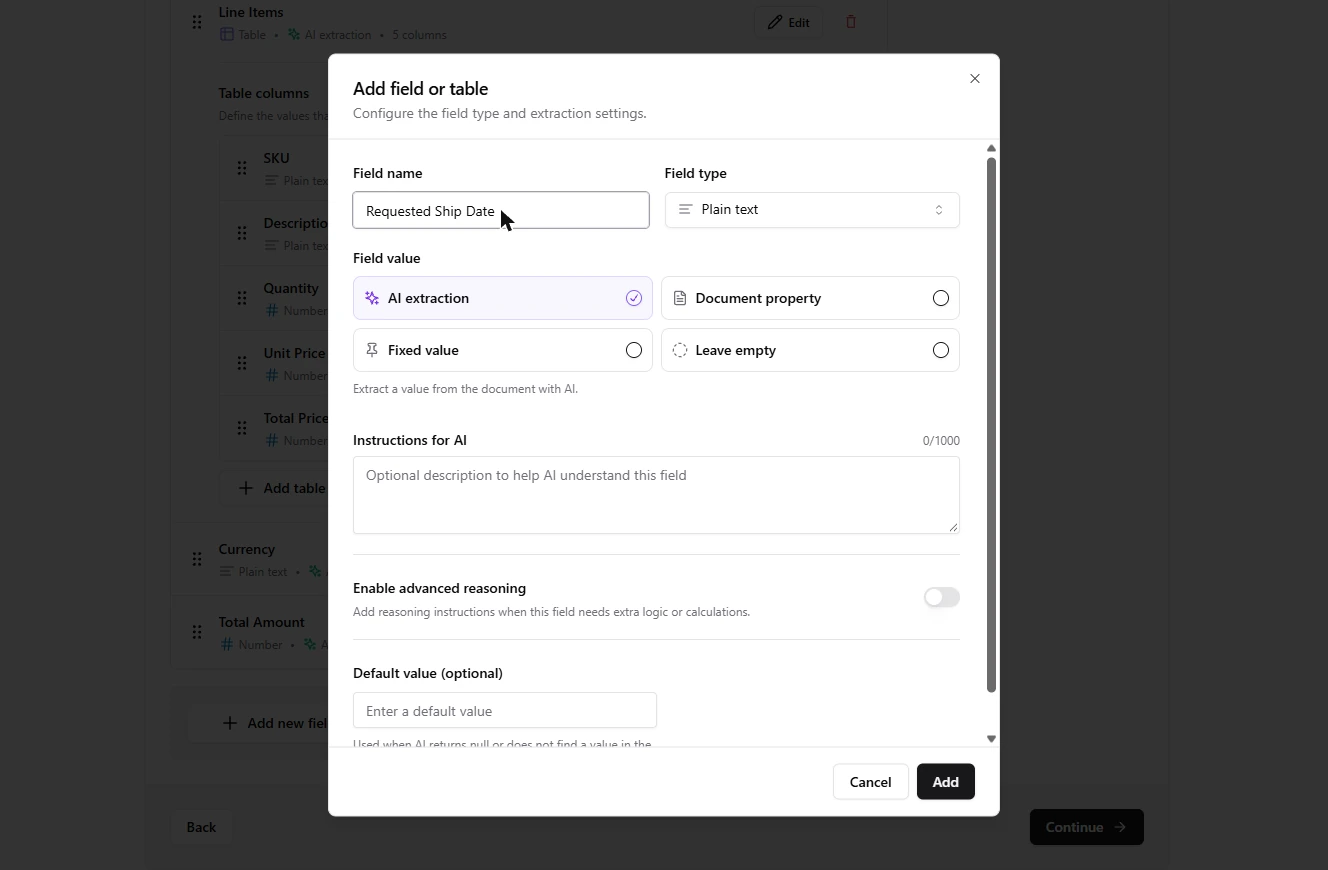Enable advanced reasoning toggle
The width and height of the screenshot is (1328, 870).
pos(941,597)
